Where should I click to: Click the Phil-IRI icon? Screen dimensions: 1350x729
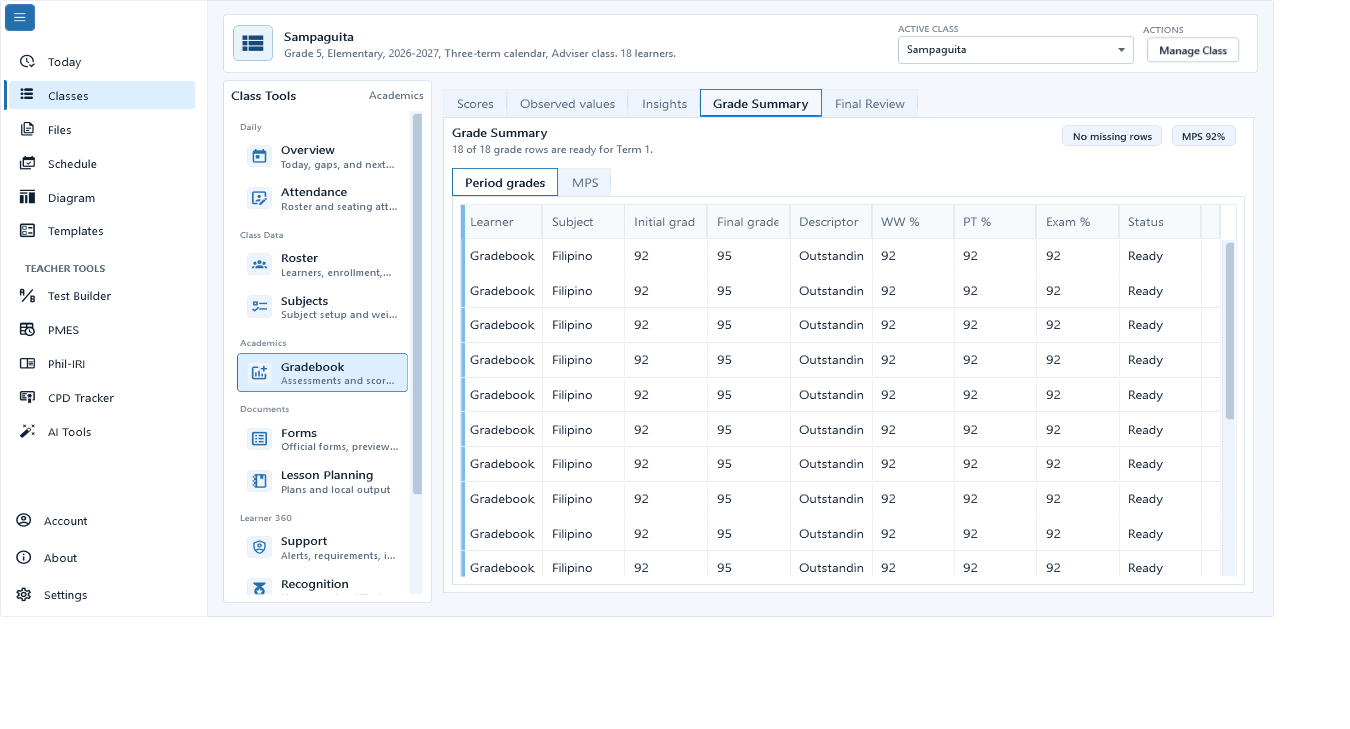pos(27,364)
